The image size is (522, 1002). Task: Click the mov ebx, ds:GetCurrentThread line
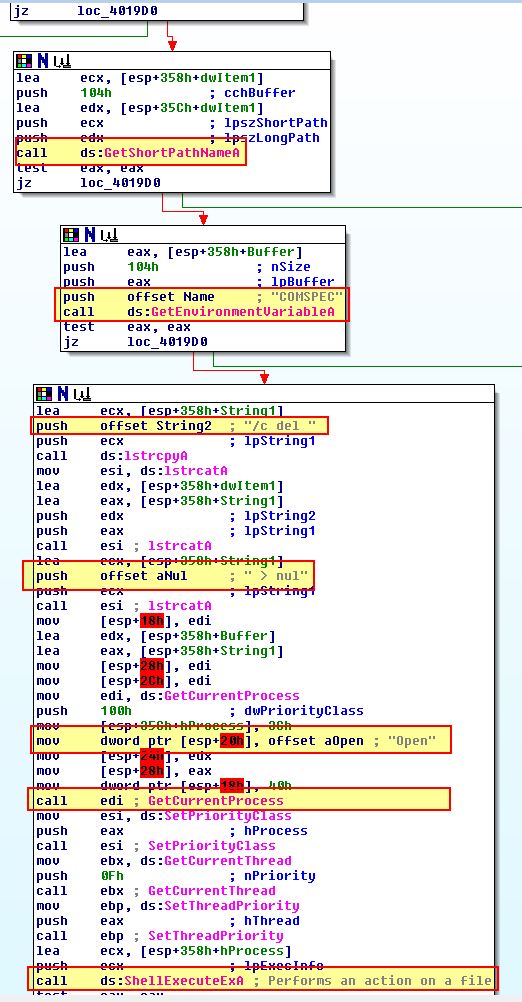point(163,861)
